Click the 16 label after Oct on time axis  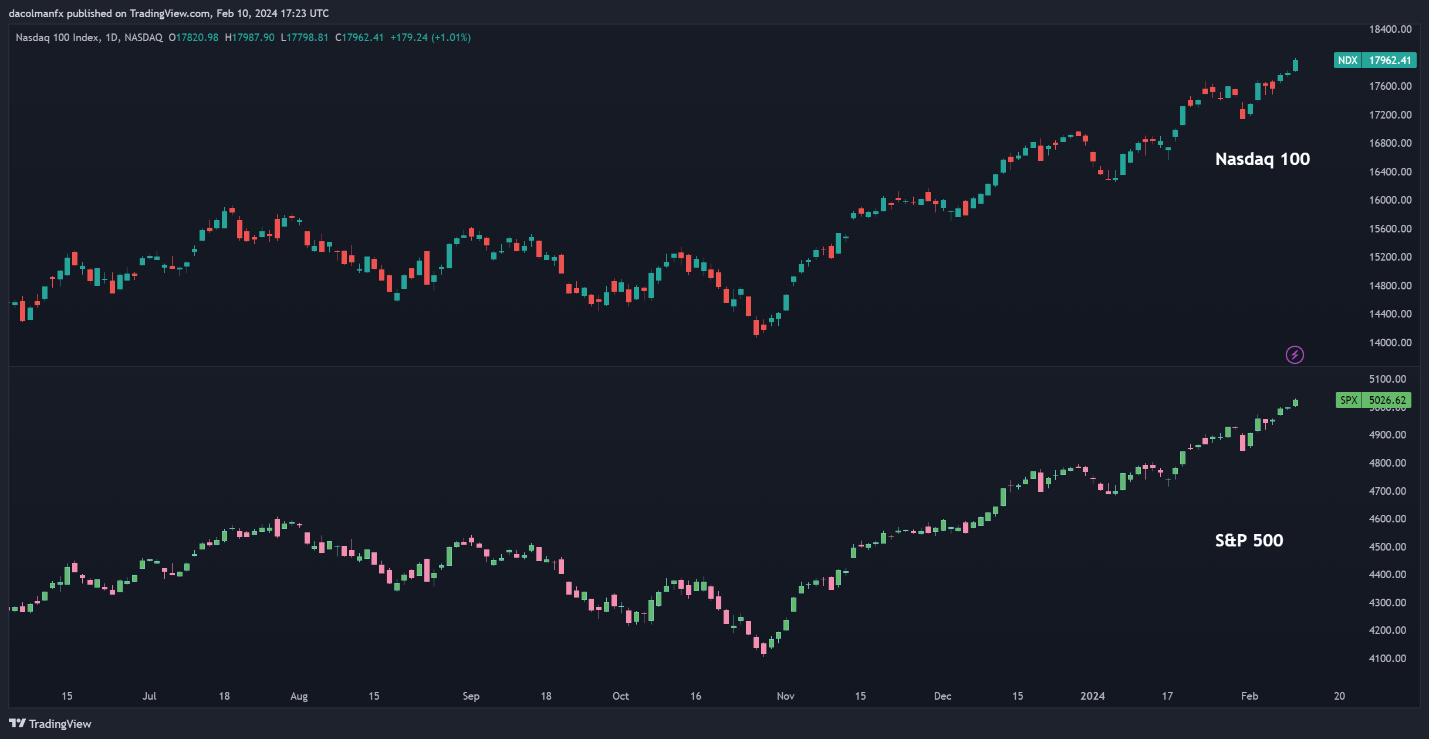[x=695, y=695]
